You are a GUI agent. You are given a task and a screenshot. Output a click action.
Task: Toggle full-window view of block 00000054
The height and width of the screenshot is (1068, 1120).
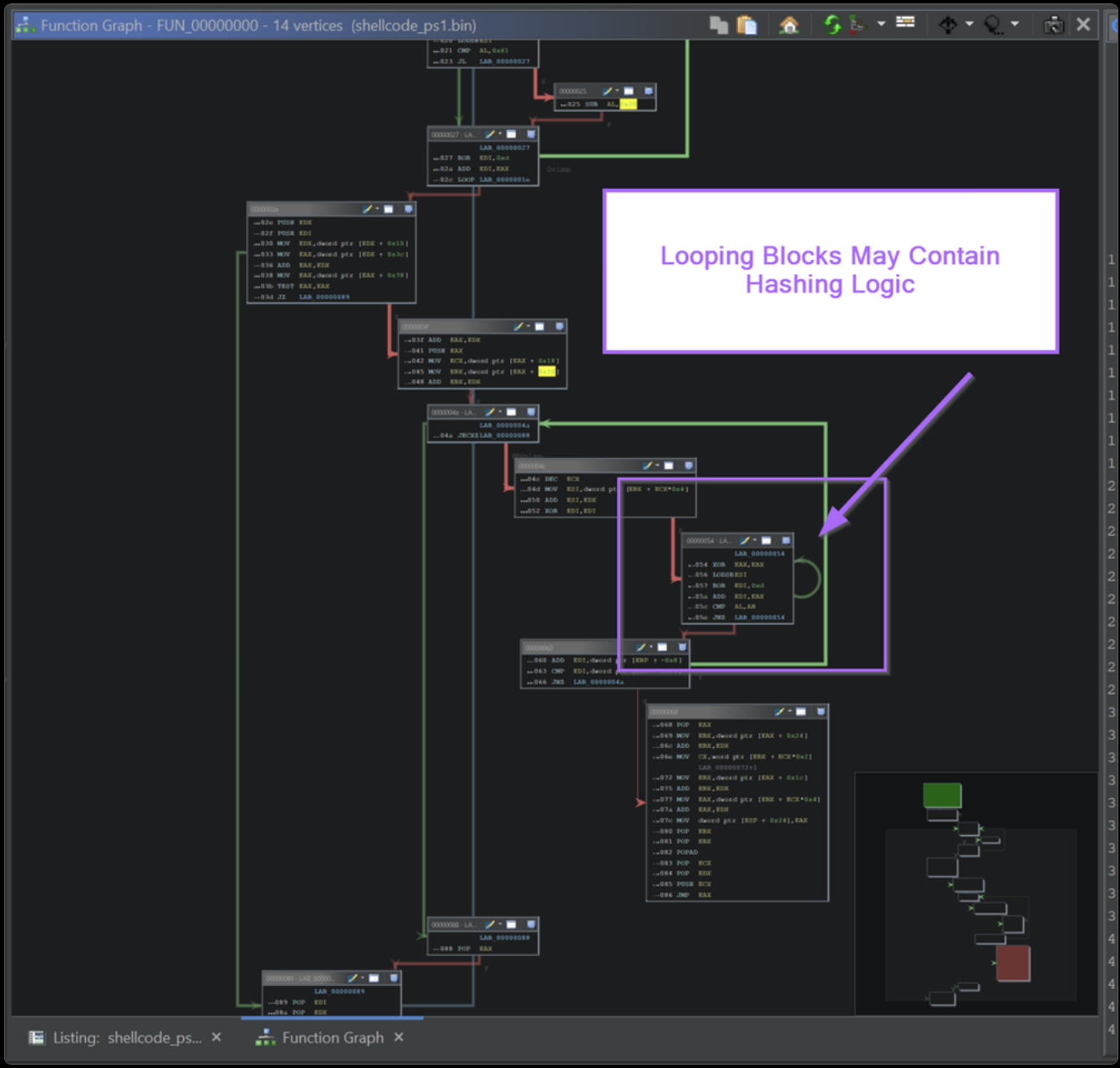click(766, 541)
